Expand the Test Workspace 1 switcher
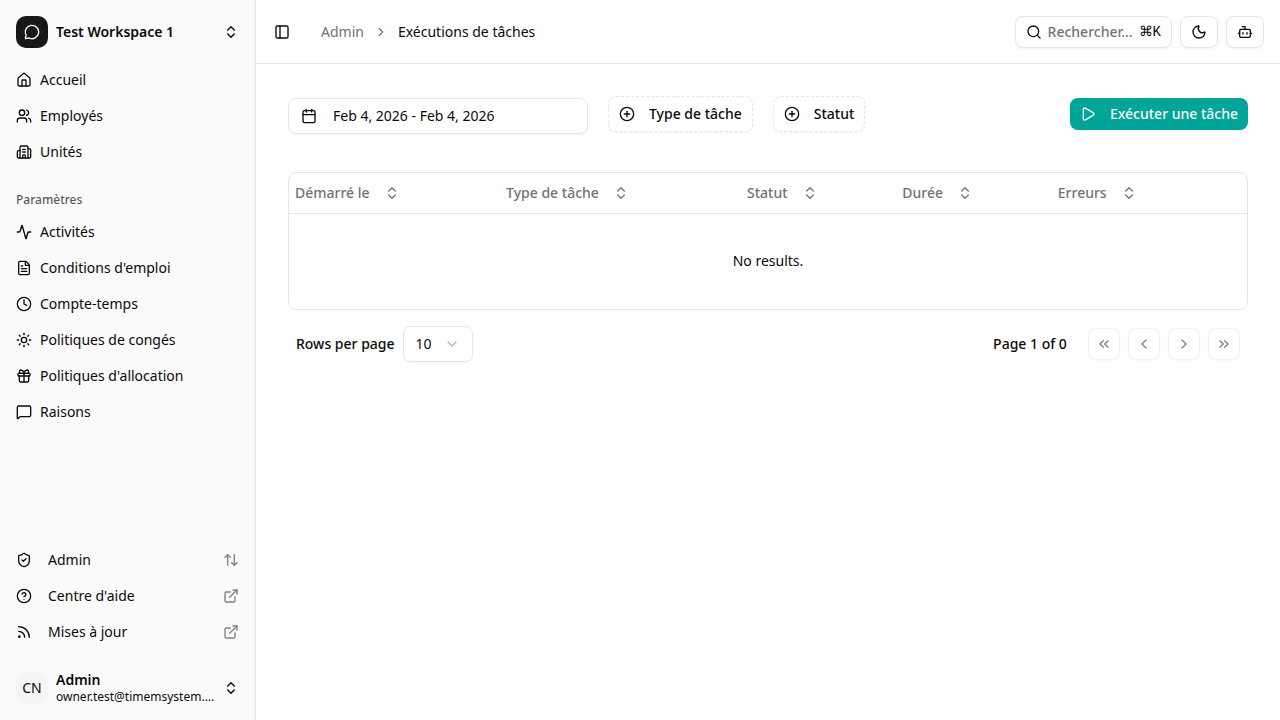Image resolution: width=1280 pixels, height=720 pixels. [127, 32]
